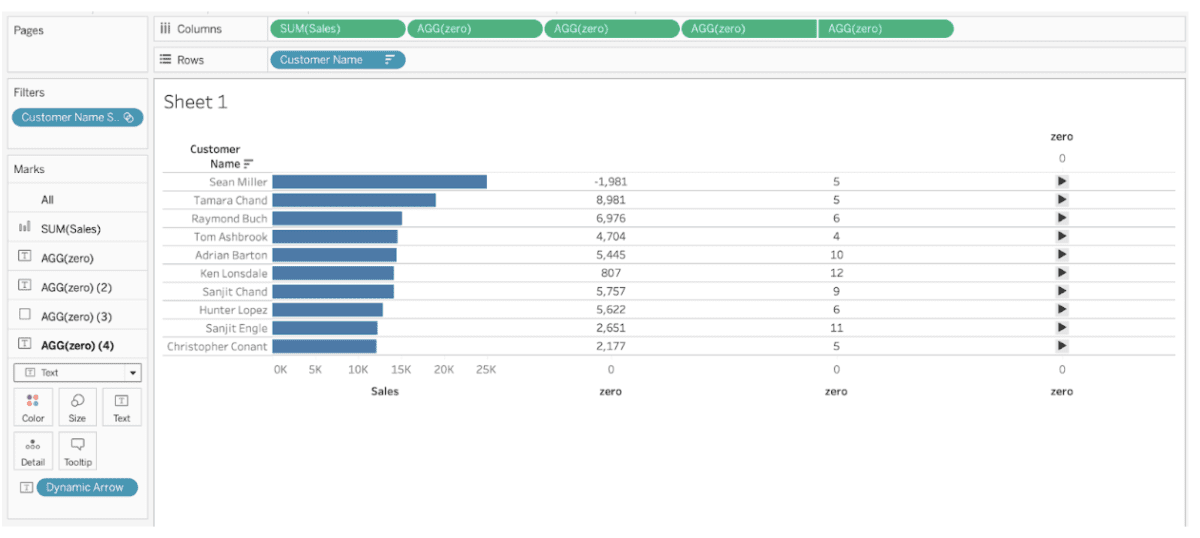Viewport: 1200px width, 538px height.
Task: Open the Tooltip button in Marks card
Action: [x=77, y=451]
